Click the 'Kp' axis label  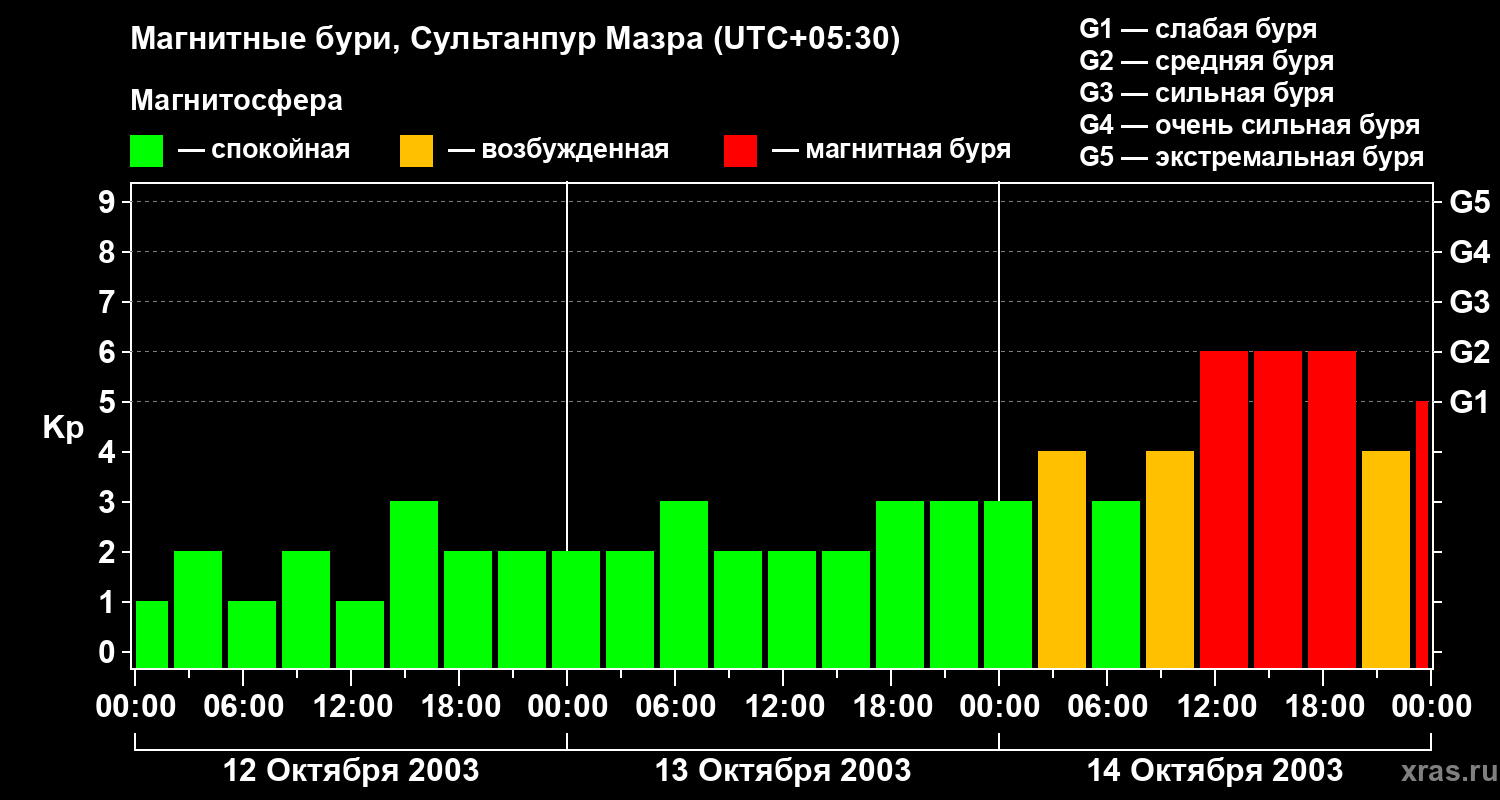click(63, 428)
